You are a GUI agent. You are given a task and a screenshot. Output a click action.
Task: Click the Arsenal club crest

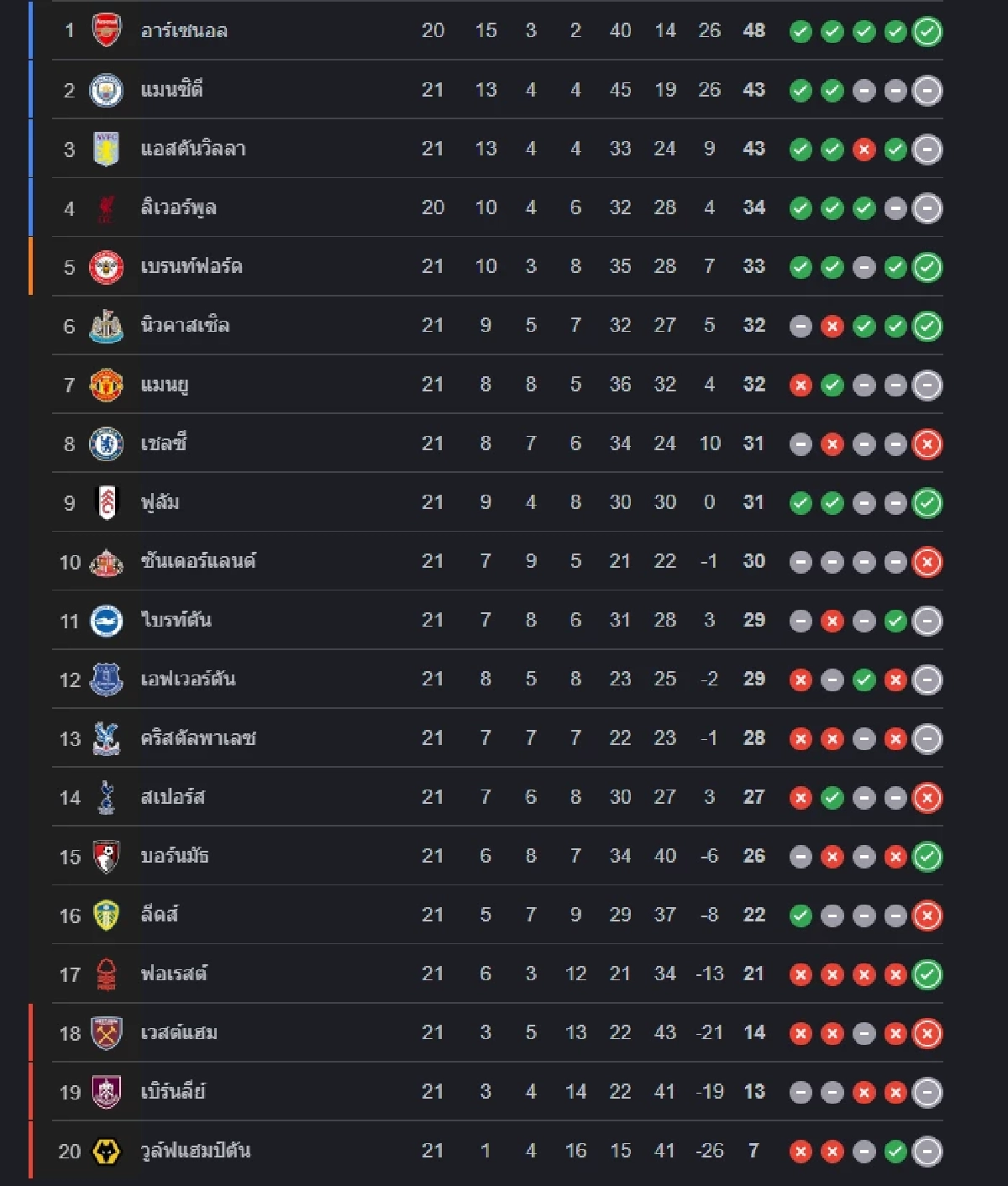106,31
